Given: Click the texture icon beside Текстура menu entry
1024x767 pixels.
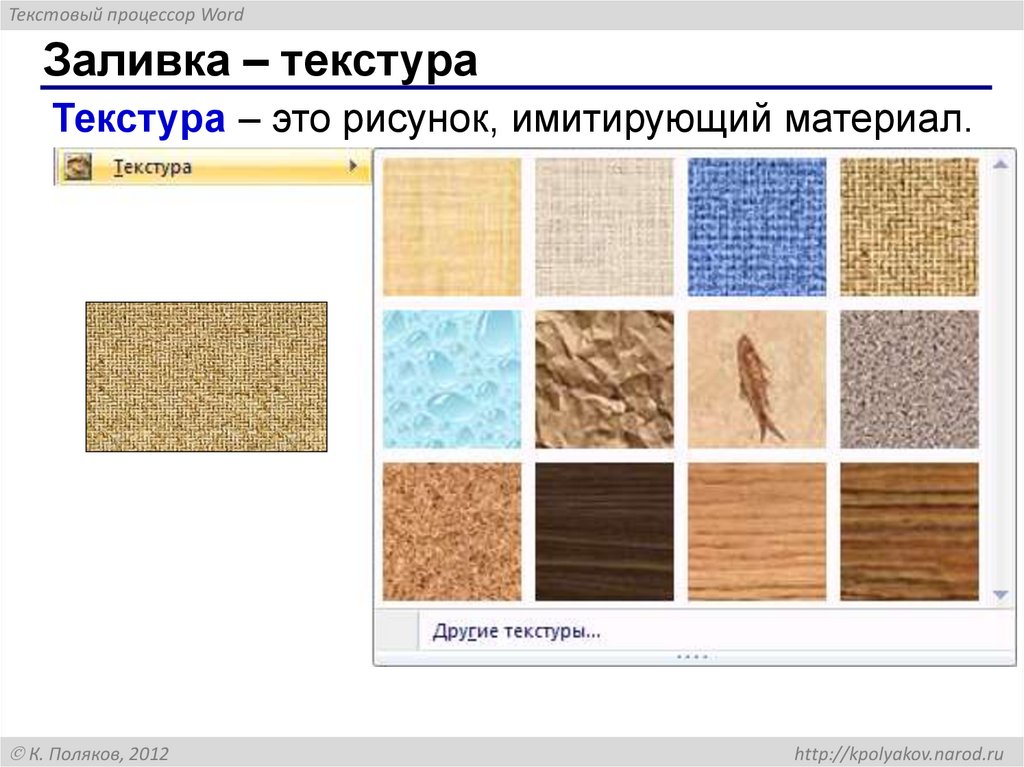Looking at the screenshot, I should (78, 166).
